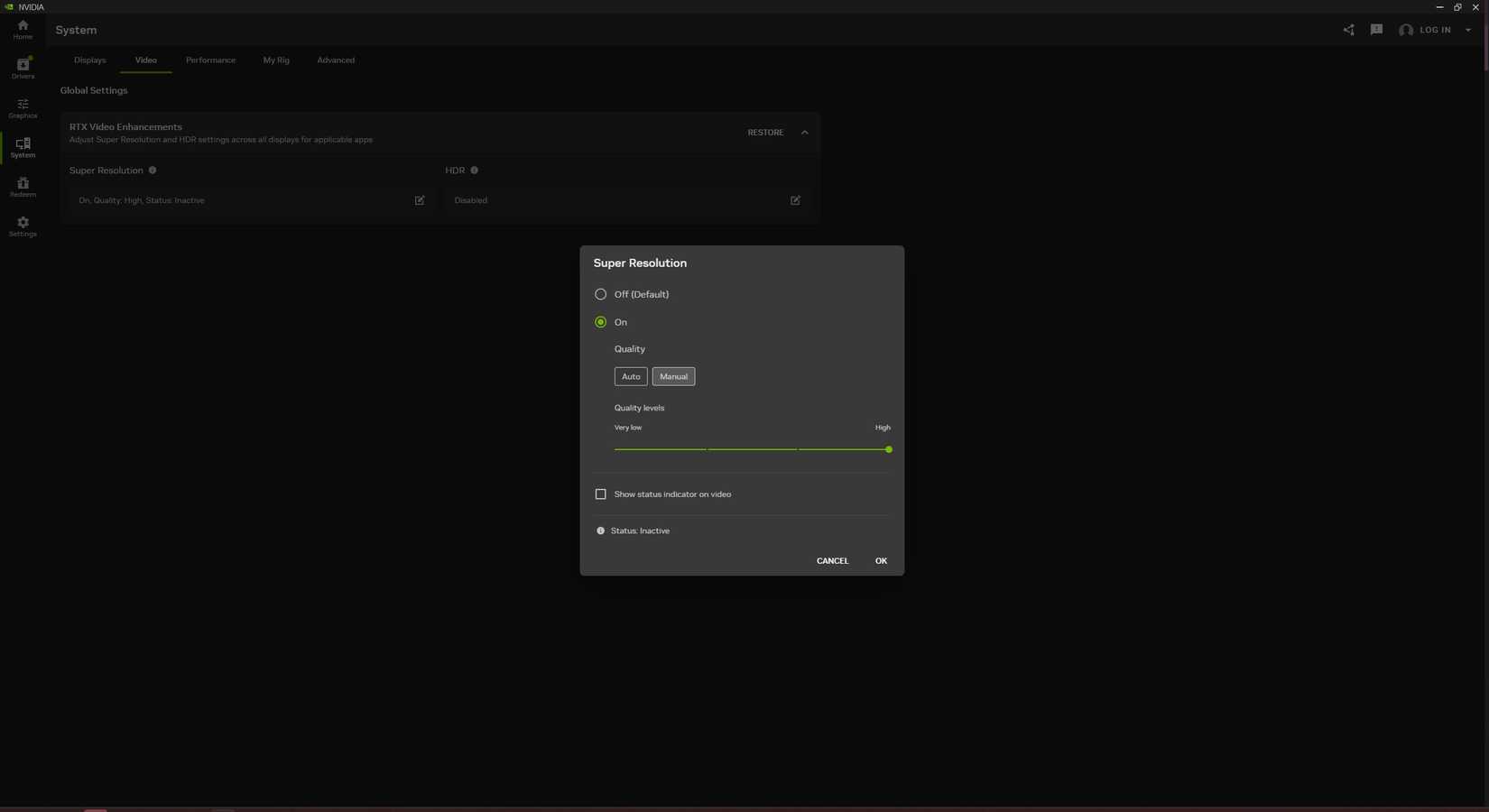The image size is (1489, 812).
Task: Open the Drivers section in sidebar
Action: click(23, 69)
